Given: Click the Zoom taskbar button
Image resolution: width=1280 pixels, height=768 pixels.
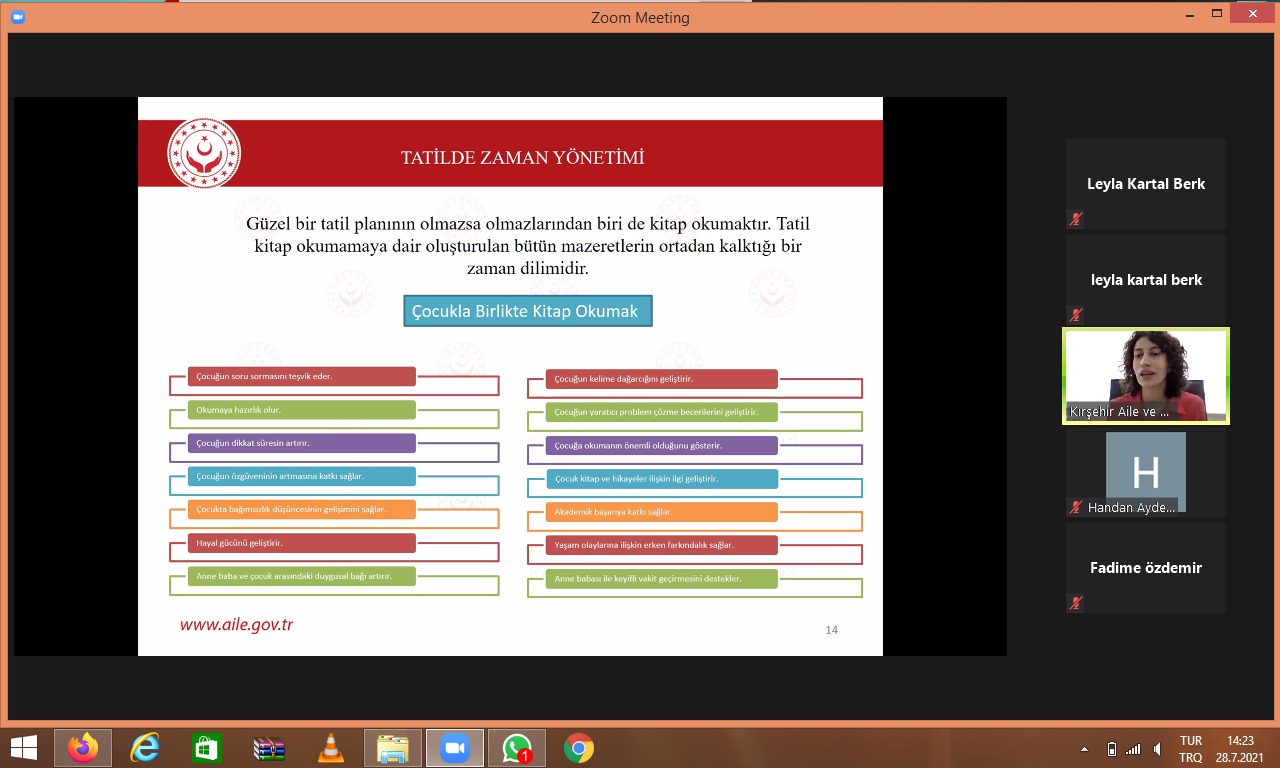Looking at the screenshot, I should (455, 748).
